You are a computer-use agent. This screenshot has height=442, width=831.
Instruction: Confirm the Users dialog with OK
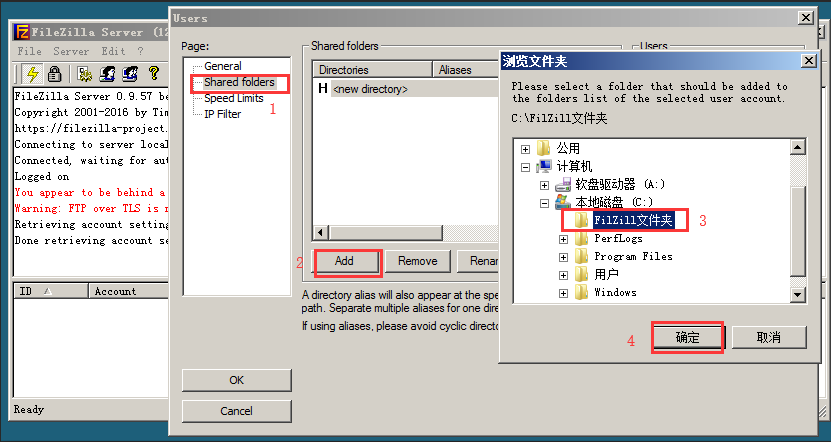[x=236, y=380]
